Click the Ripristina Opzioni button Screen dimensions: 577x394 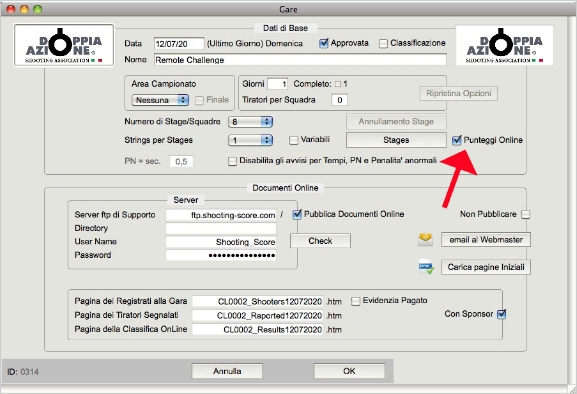click(459, 93)
